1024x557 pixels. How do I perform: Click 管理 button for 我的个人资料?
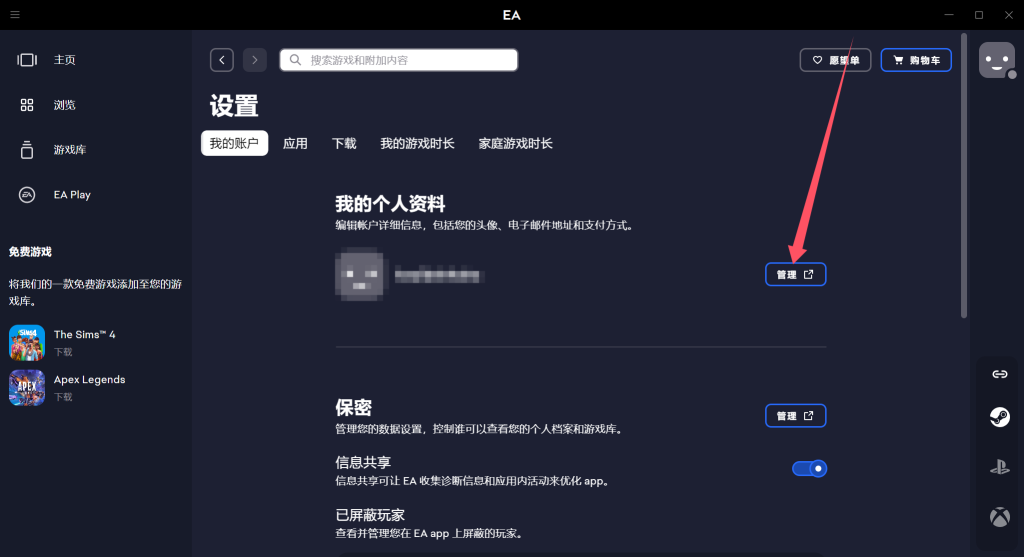coord(795,274)
